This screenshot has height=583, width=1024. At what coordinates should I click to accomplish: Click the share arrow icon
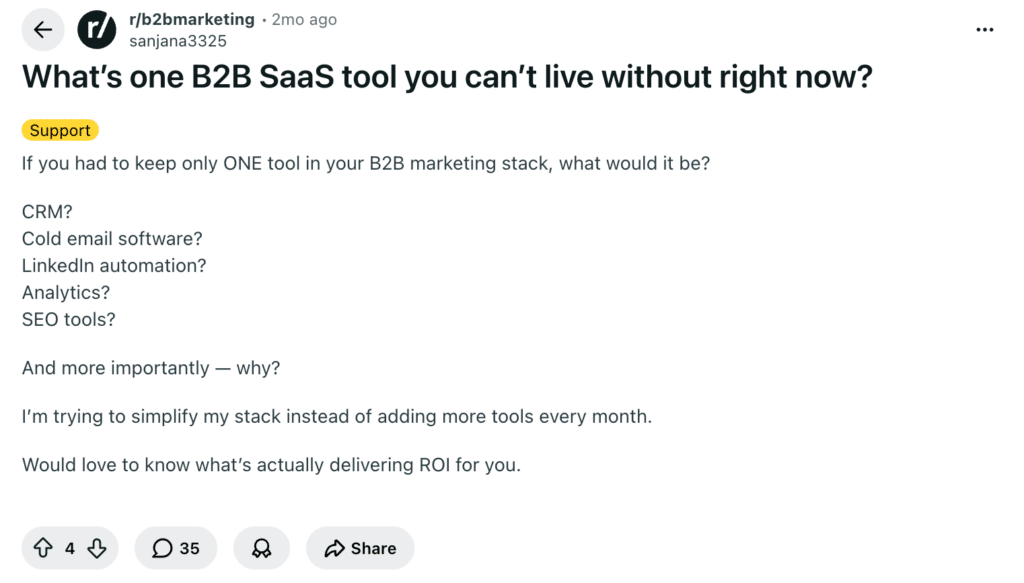point(335,548)
